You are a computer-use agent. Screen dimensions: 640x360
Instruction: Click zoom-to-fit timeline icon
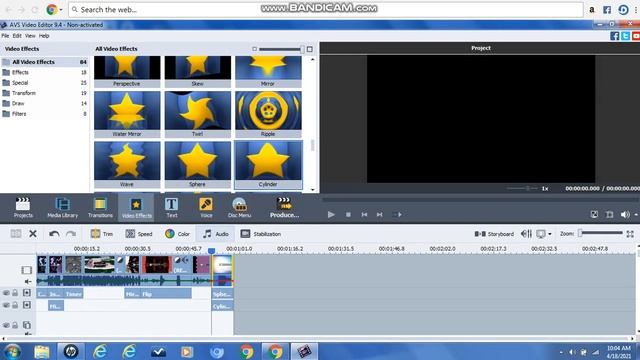630,234
